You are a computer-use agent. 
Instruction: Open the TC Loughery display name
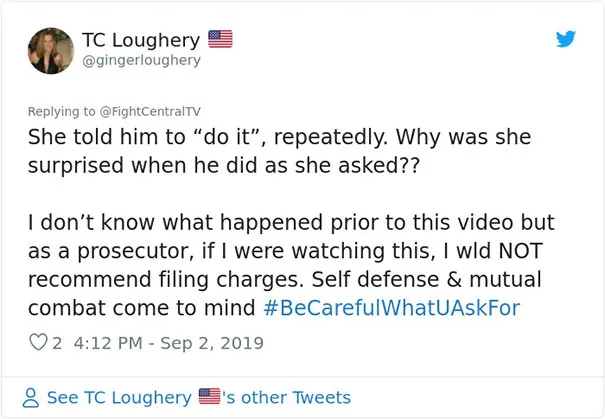click(x=141, y=40)
